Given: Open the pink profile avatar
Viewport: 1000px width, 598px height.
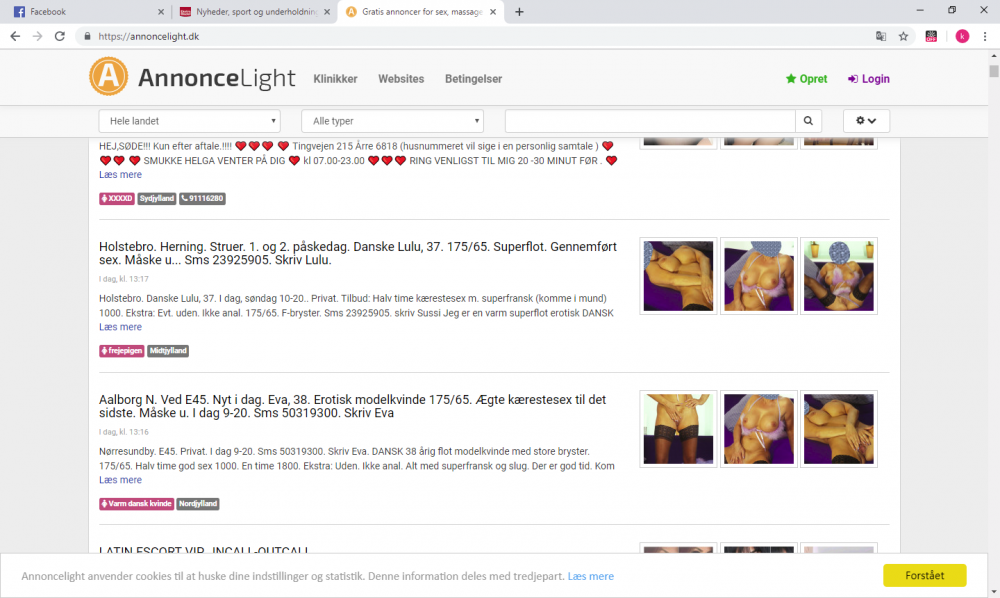Looking at the screenshot, I should (x=962, y=36).
